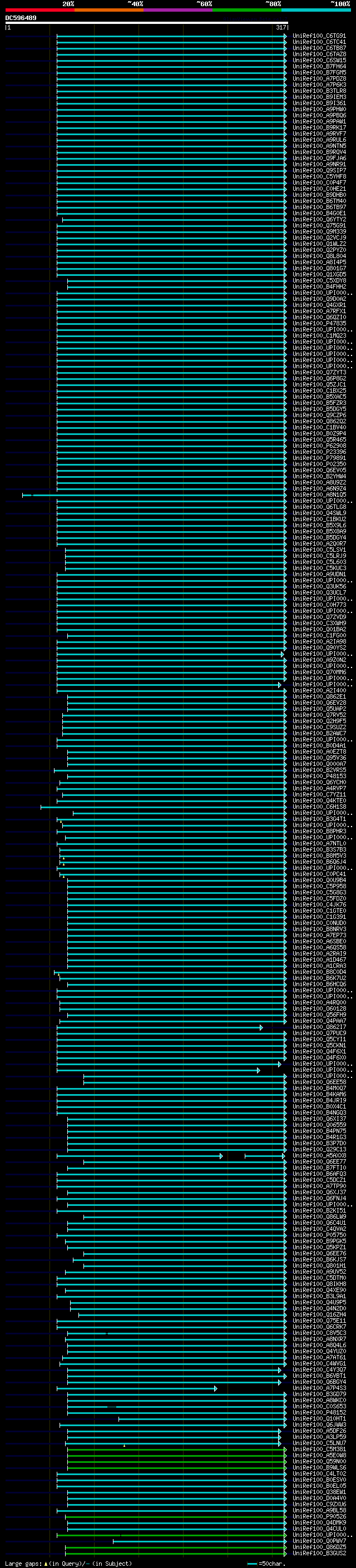Follow the UniRef100_Q59N00 link

tap(319, 1461)
